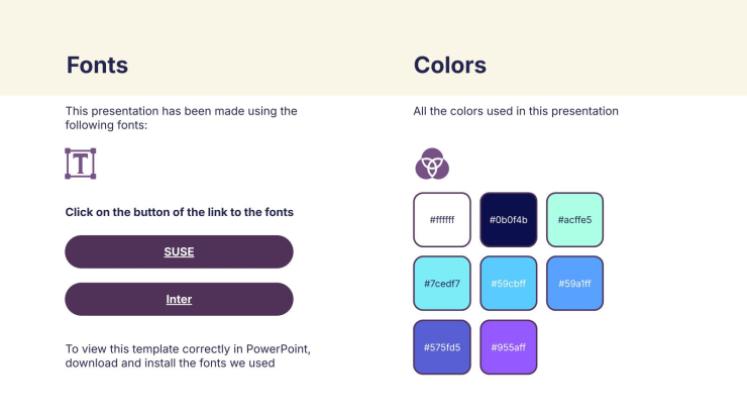747x420 pixels.
Task: Select the white #ffffff swatch
Action: tap(442, 220)
